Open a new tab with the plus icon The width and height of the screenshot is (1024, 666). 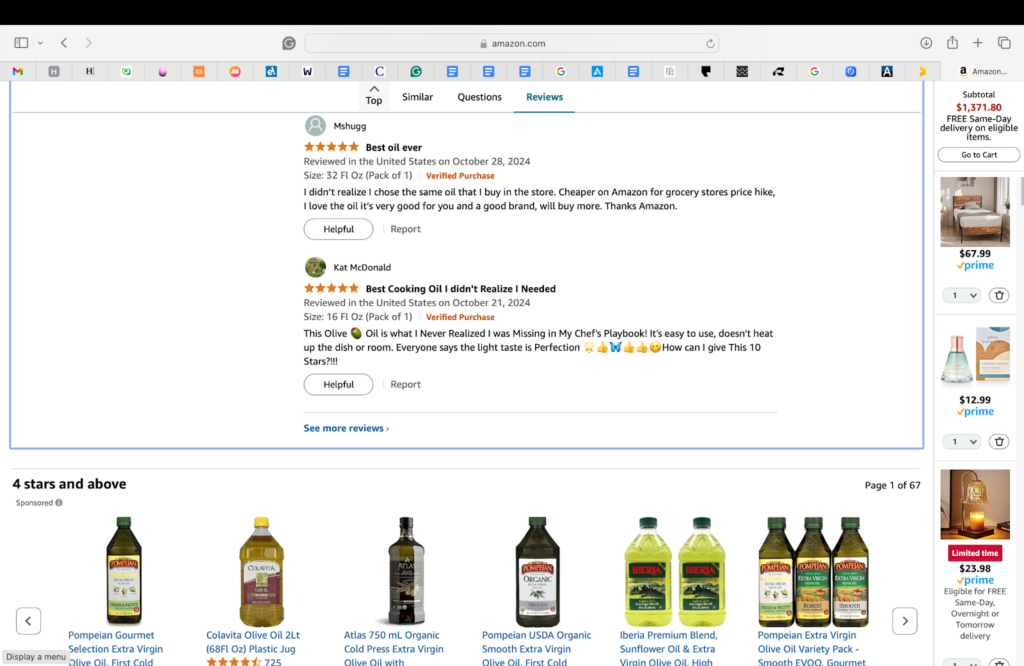tap(978, 43)
